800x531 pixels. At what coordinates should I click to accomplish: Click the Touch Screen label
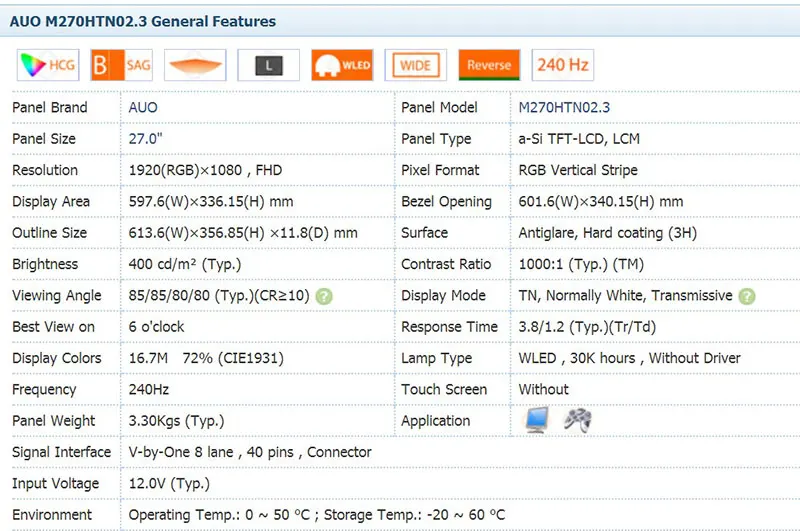[444, 390]
